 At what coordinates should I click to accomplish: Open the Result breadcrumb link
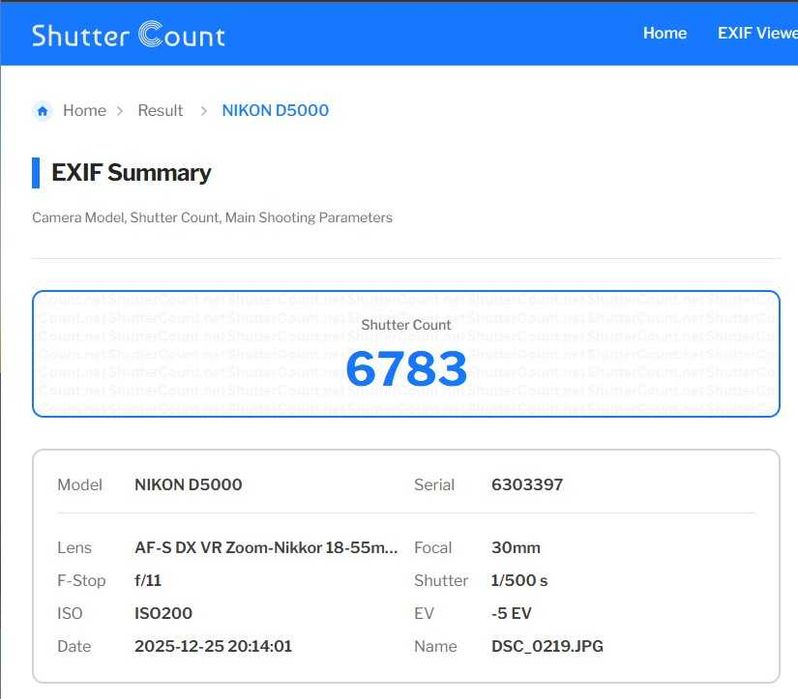pos(160,110)
